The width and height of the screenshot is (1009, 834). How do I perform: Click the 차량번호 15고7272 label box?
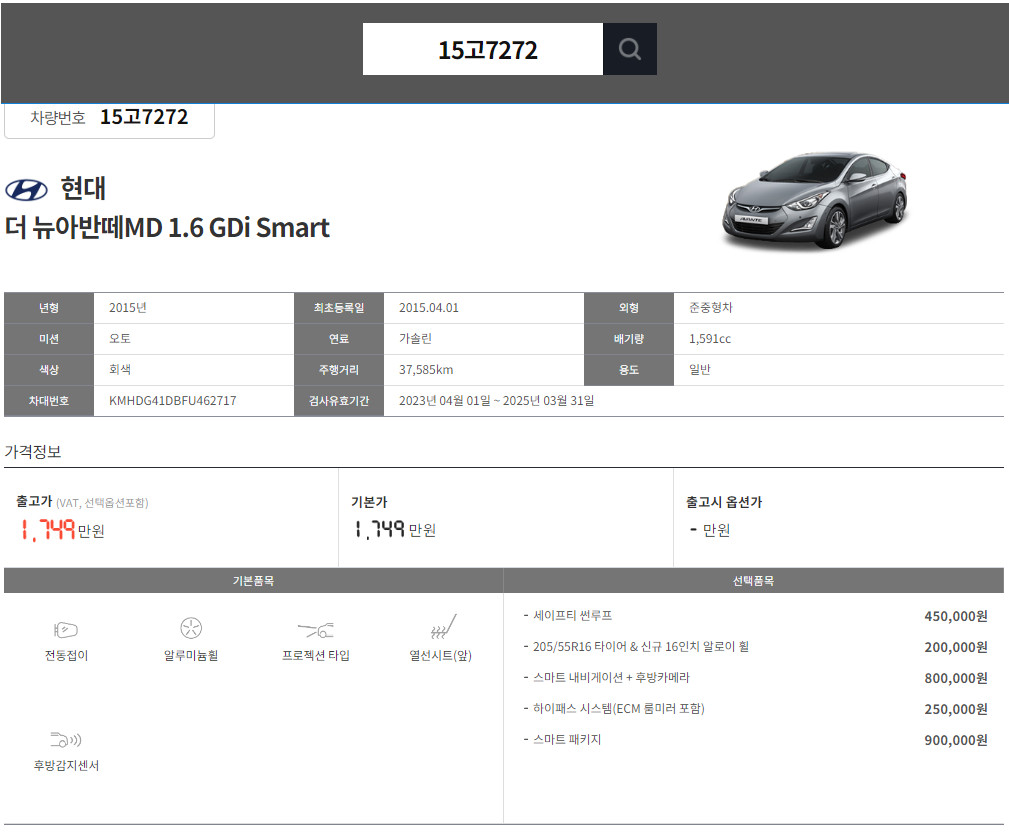click(x=109, y=119)
